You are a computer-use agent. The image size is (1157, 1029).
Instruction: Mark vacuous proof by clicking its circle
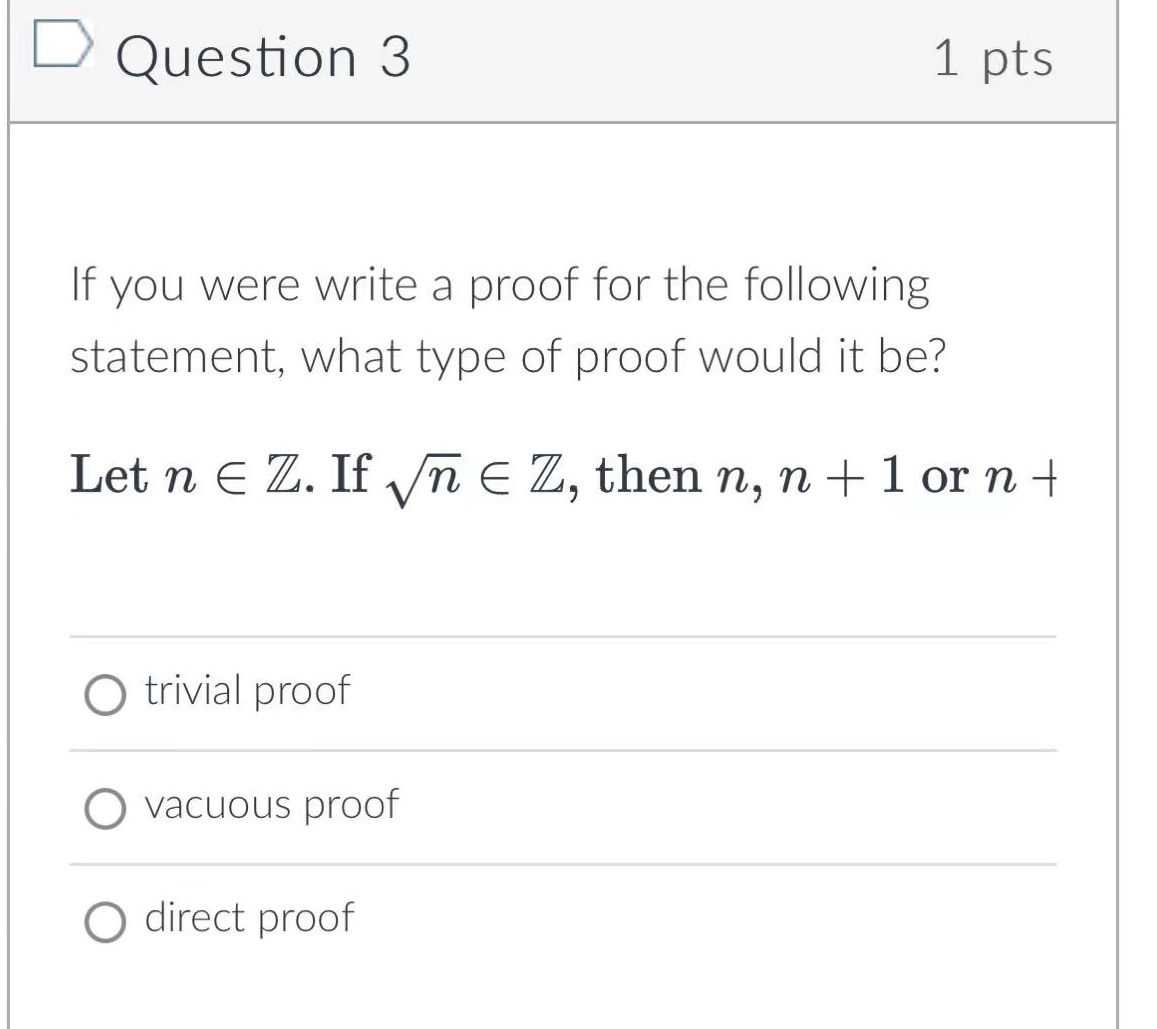coord(105,805)
